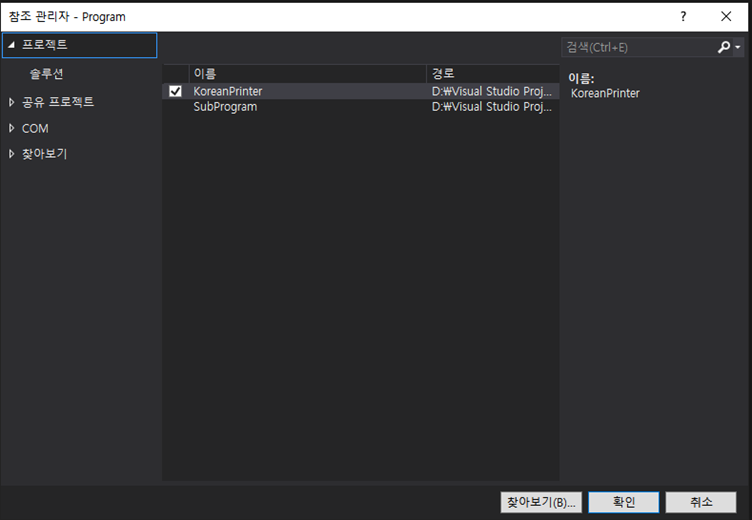The image size is (752, 520).
Task: Select KoreanPrinter name in list
Action: click(228, 91)
